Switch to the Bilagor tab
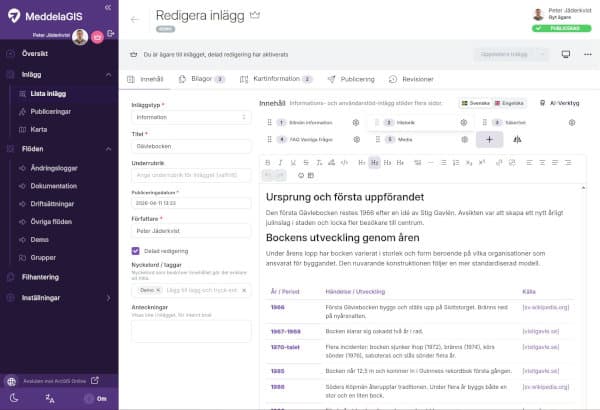 tap(202, 79)
